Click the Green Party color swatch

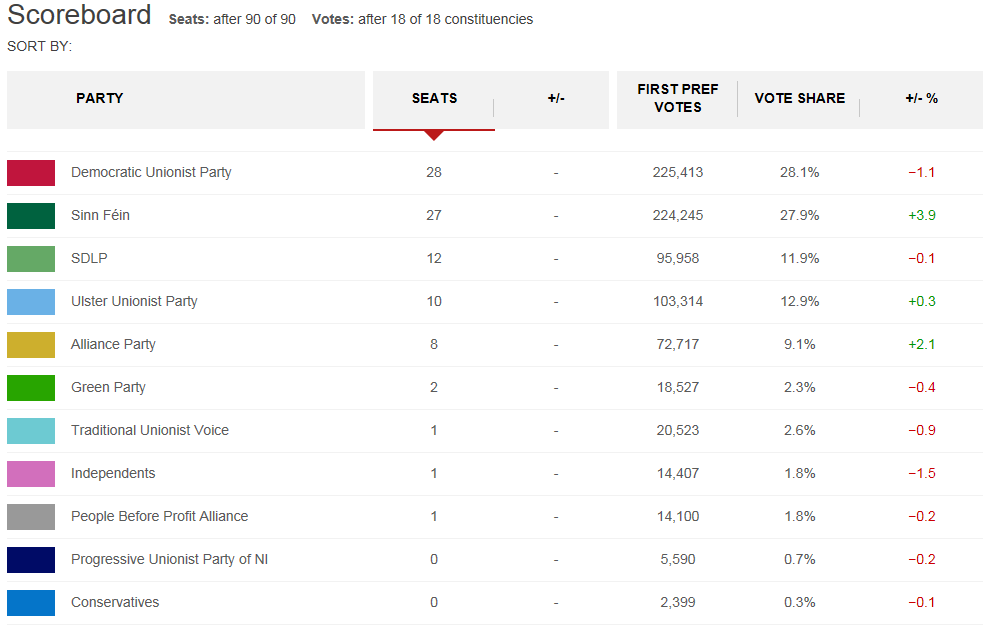point(31,388)
